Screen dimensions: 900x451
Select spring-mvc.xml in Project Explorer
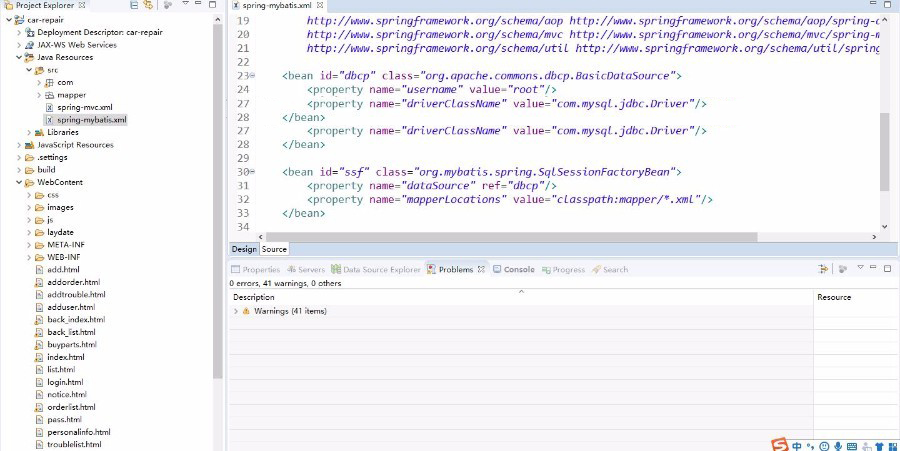pos(84,107)
